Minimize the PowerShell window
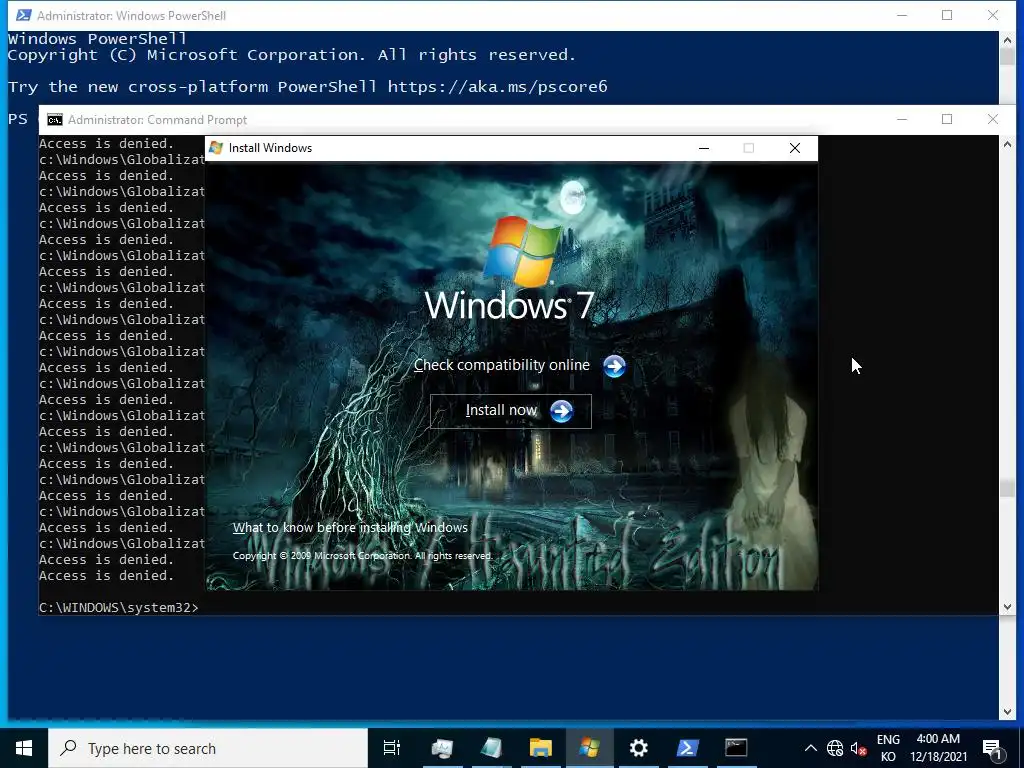The image size is (1024, 768). 902,15
